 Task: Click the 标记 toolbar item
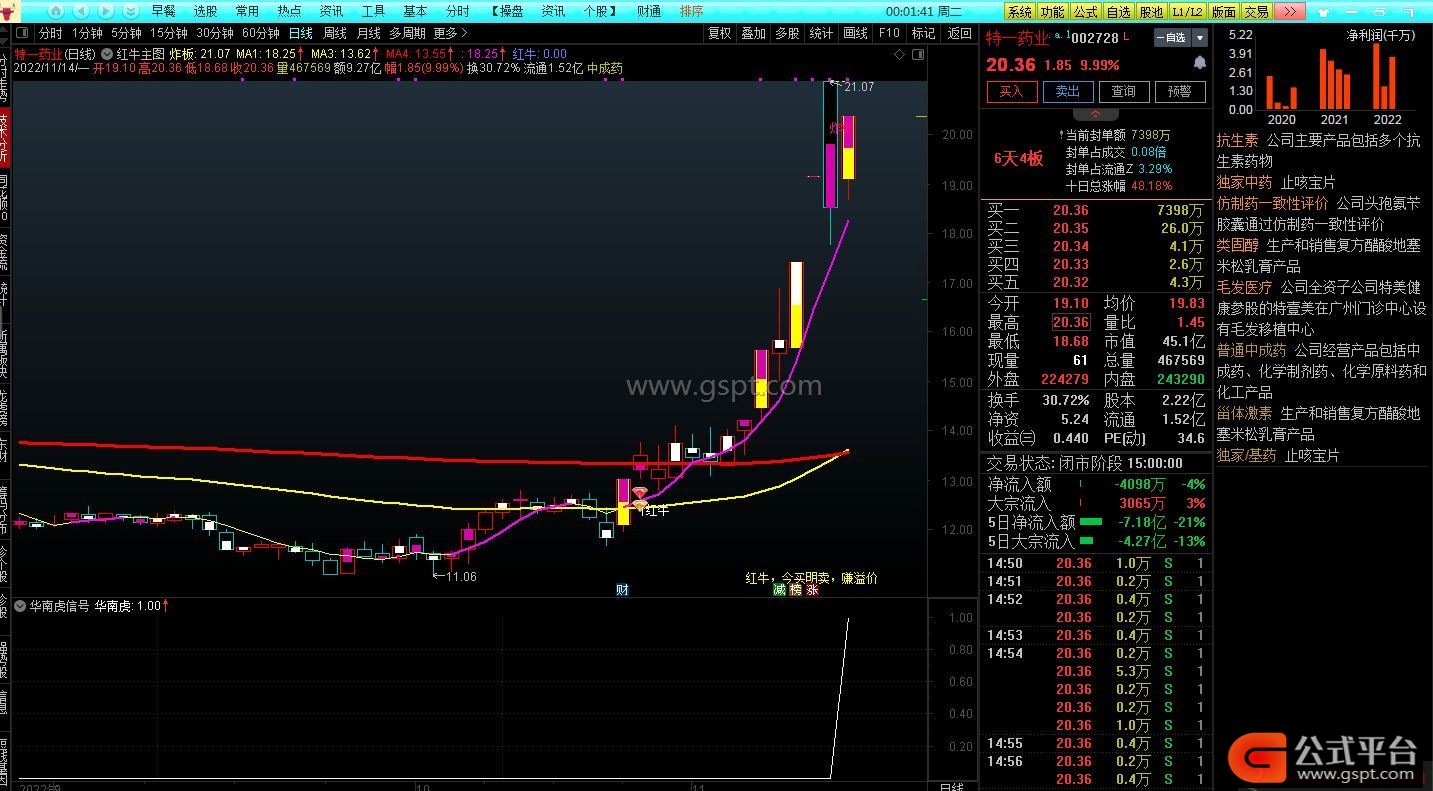(x=924, y=33)
